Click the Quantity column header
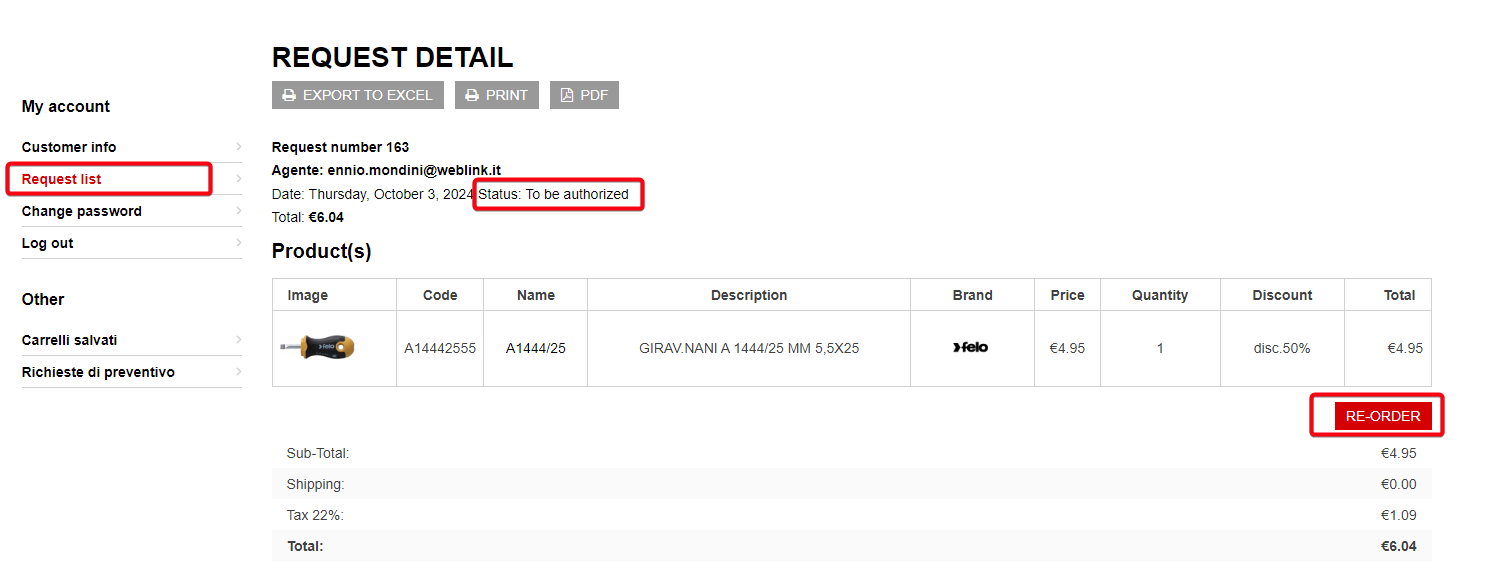This screenshot has height=577, width=1491. [1160, 295]
